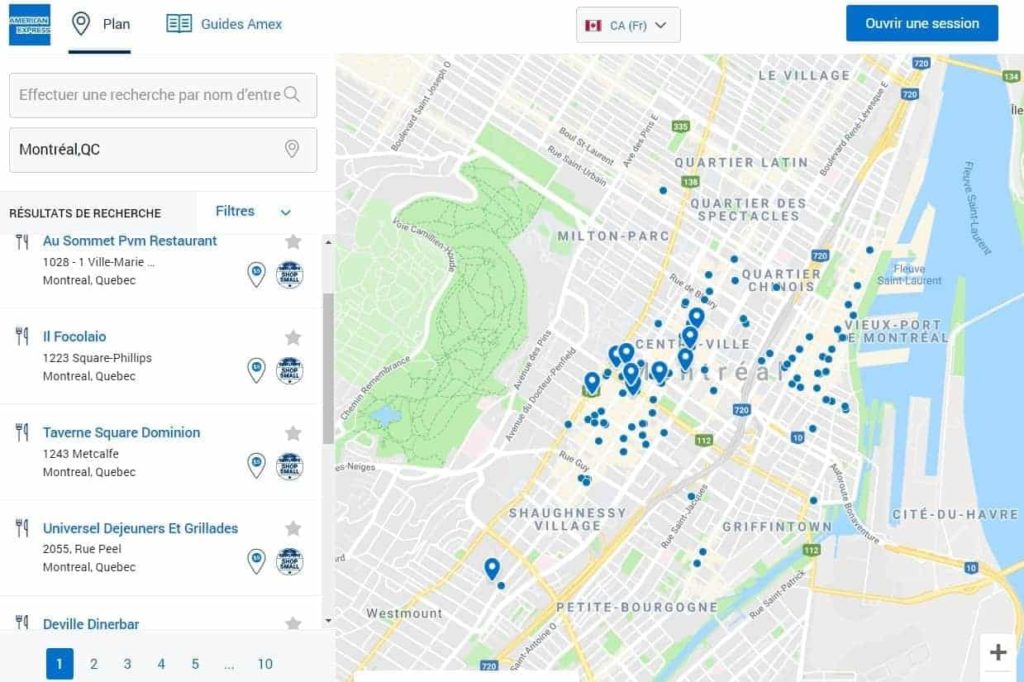Open the CA (Fr) language dropdown

coord(628,25)
